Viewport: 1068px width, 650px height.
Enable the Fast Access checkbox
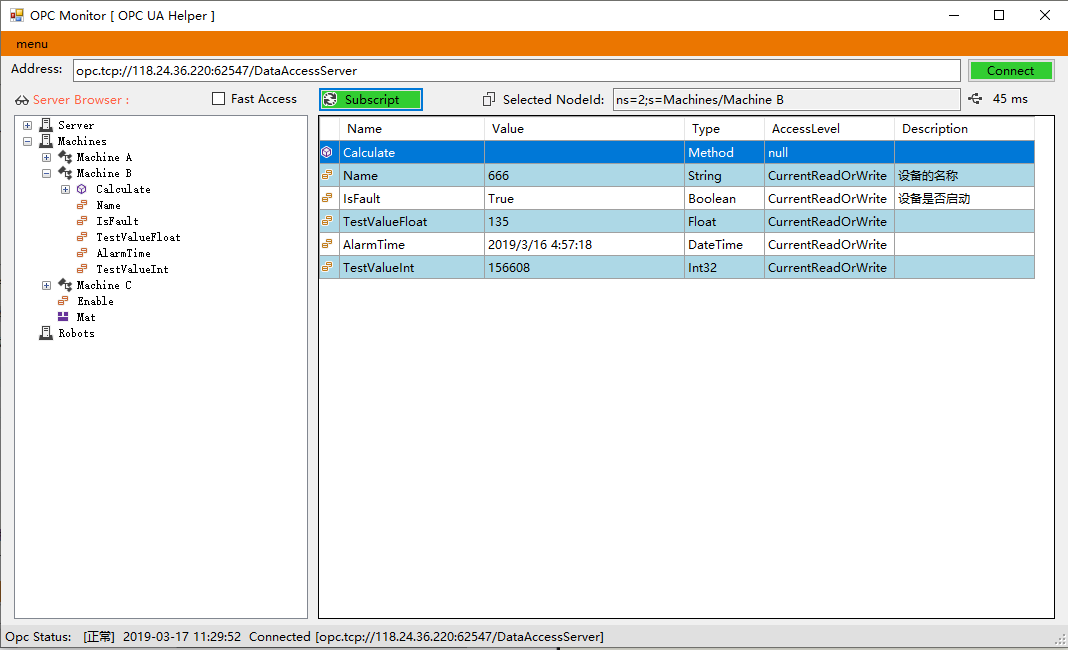click(219, 99)
